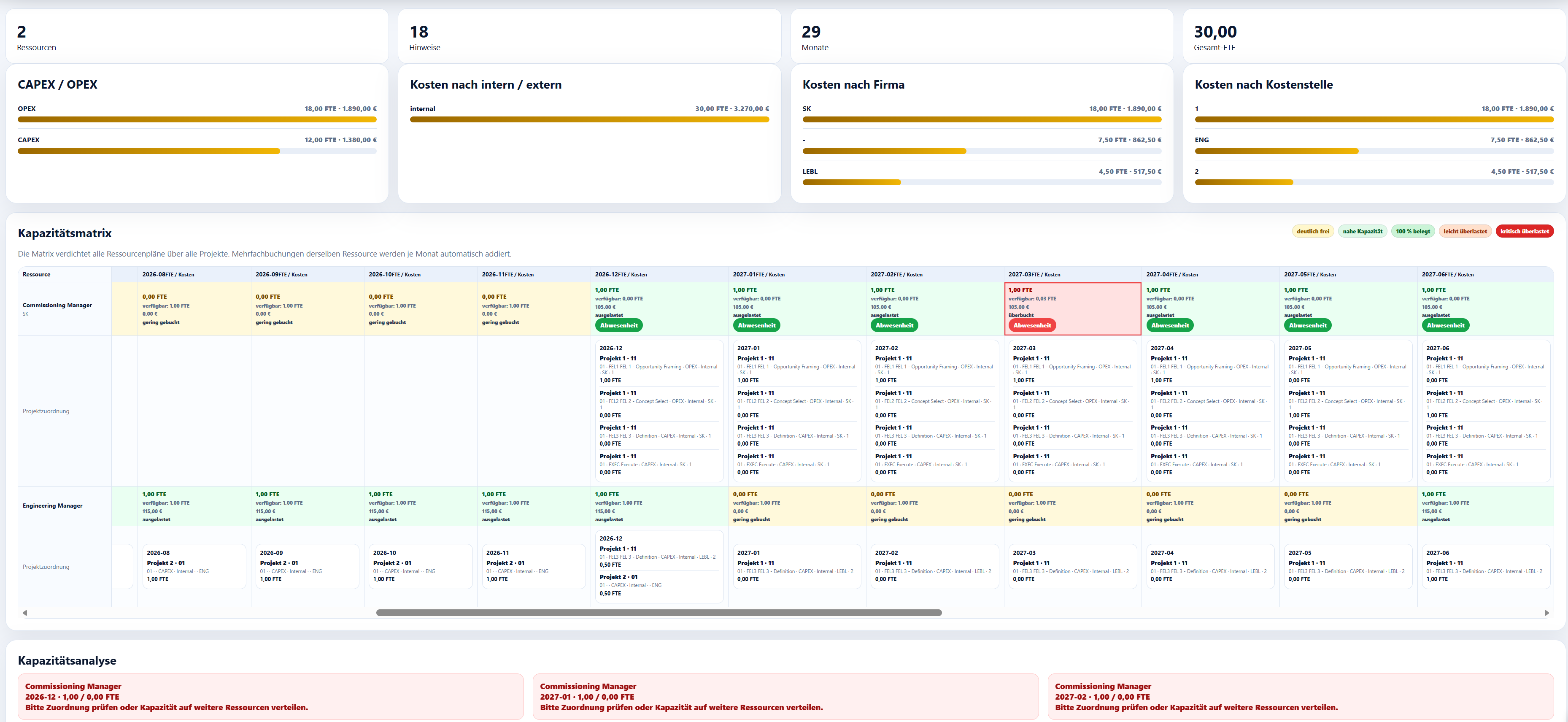Click the OPEX progress bar
Image resolution: width=1568 pixels, height=722 pixels.
[x=197, y=119]
